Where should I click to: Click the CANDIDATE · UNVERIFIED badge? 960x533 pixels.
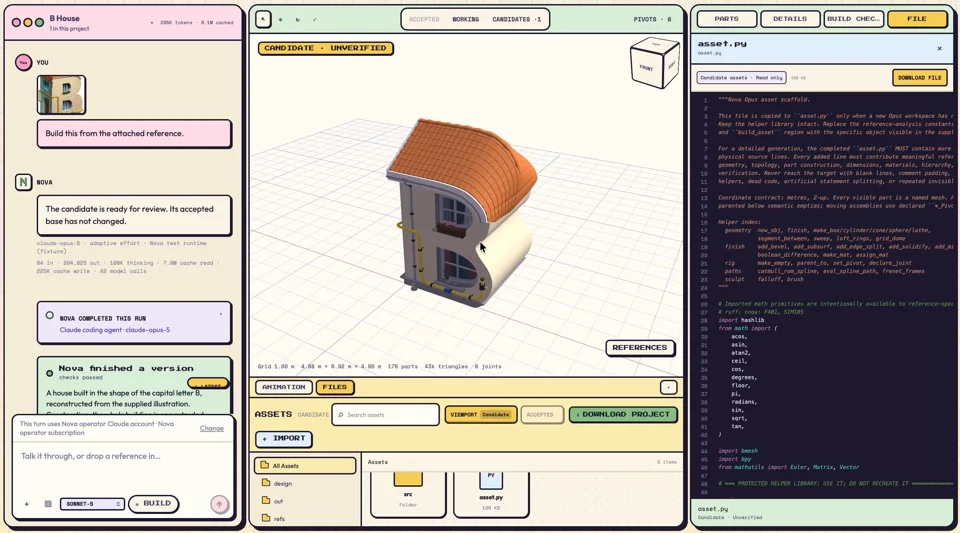(326, 48)
